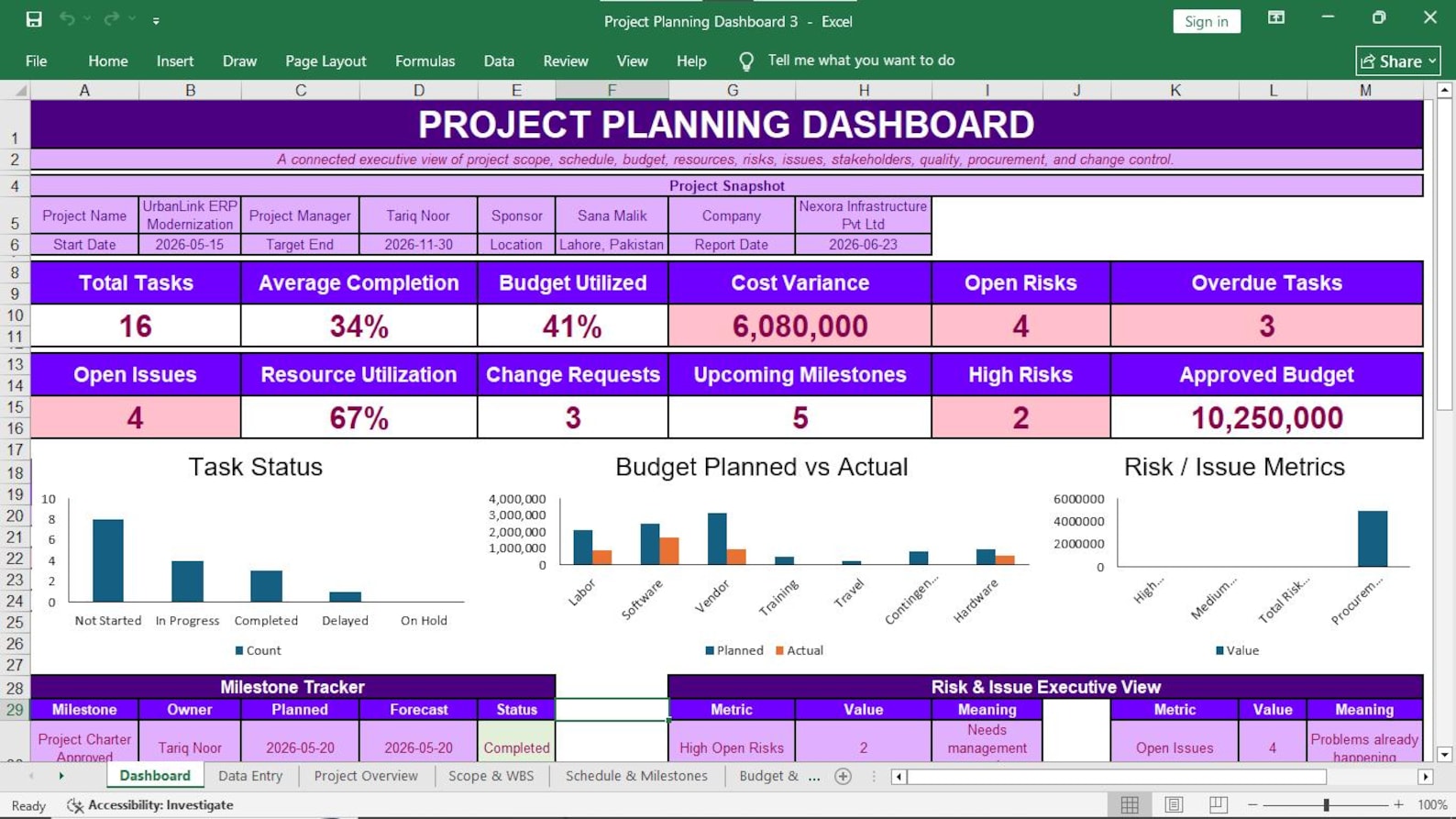Click the Accessibility: Investigate status item
Viewport: 1456px width, 819px height.
tap(150, 805)
